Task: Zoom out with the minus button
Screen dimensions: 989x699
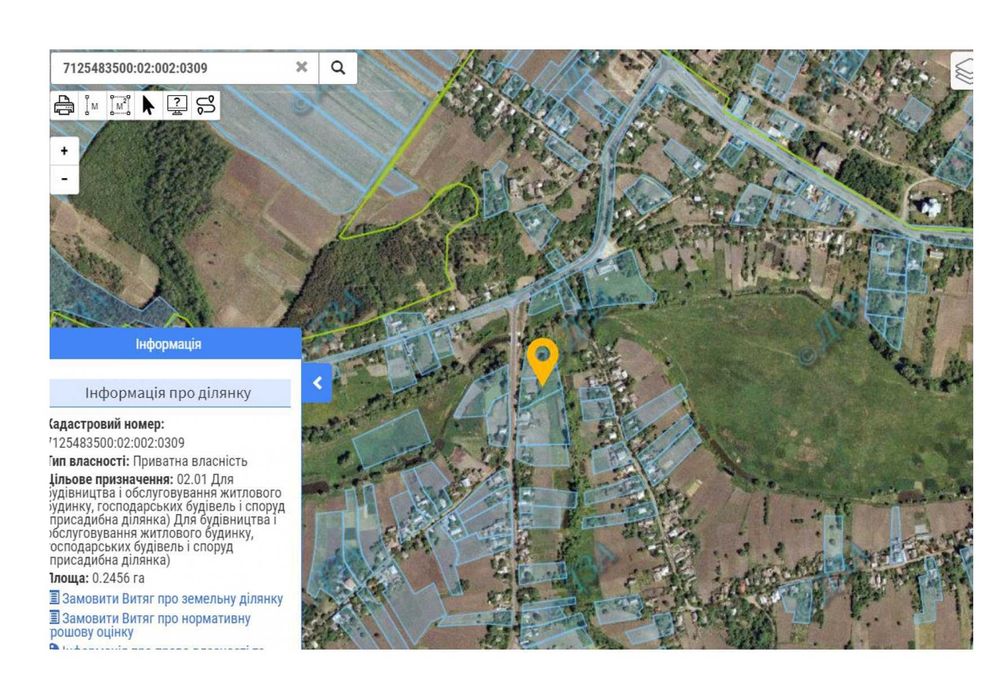Action: (x=64, y=179)
